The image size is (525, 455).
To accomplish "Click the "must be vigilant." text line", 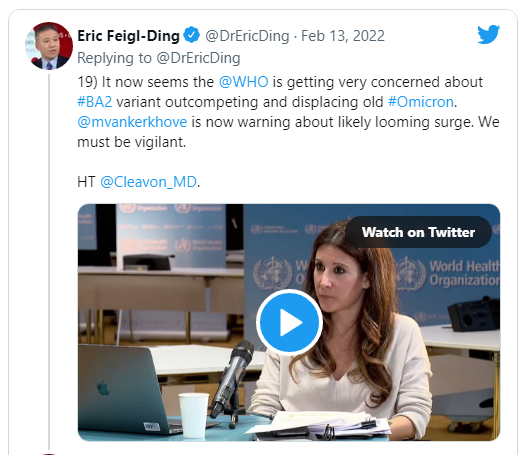I will (132, 142).
